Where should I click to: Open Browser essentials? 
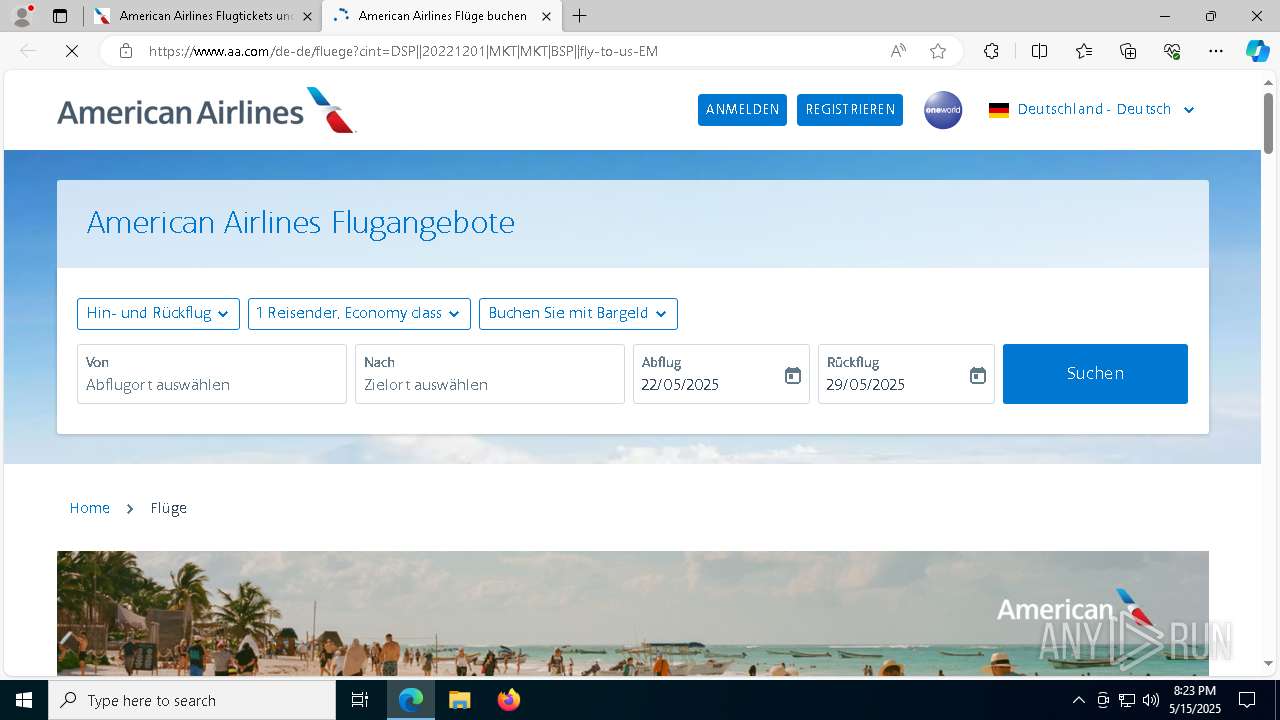tap(1172, 51)
